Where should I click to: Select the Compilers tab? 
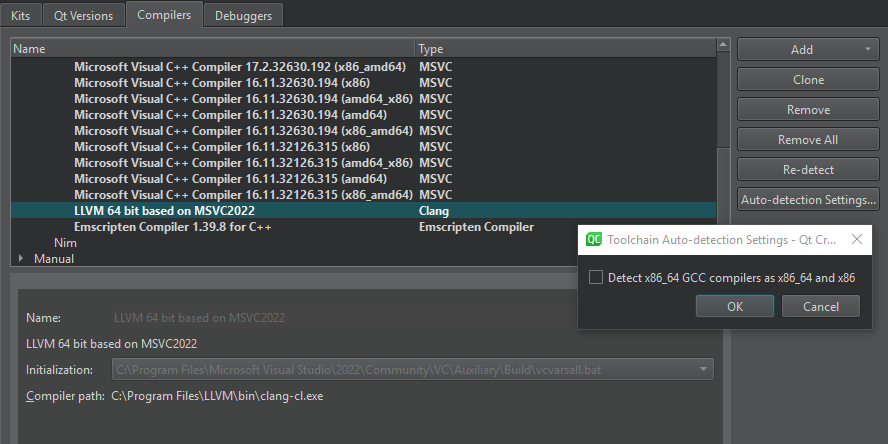[x=164, y=15]
